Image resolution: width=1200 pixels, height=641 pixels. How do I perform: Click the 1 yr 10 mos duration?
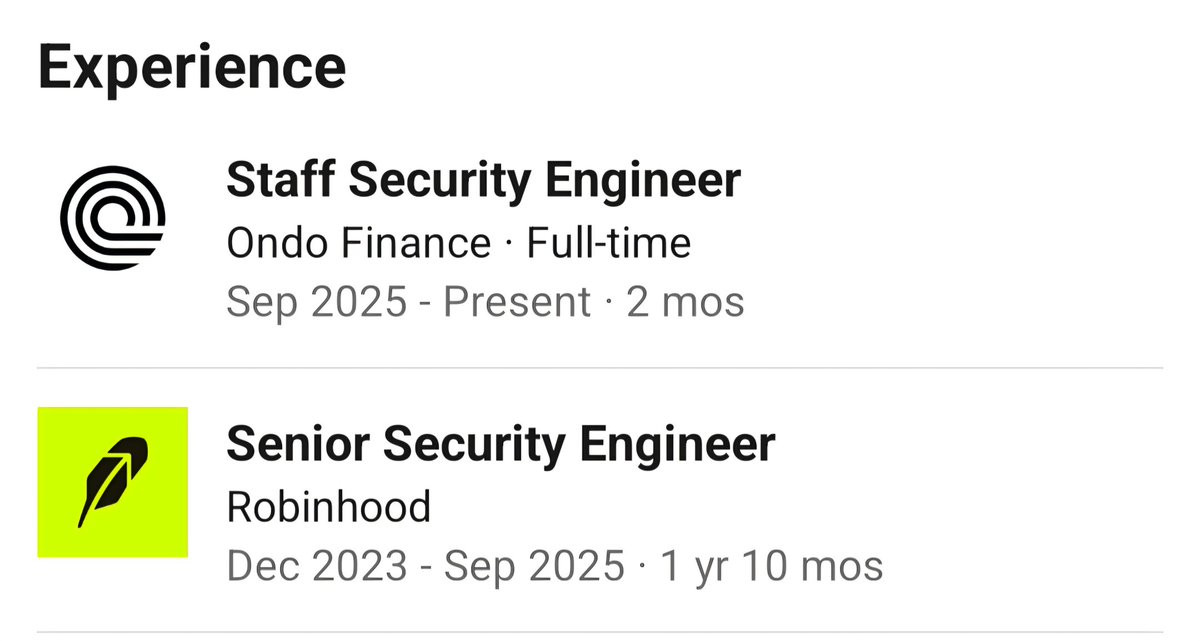click(x=772, y=567)
